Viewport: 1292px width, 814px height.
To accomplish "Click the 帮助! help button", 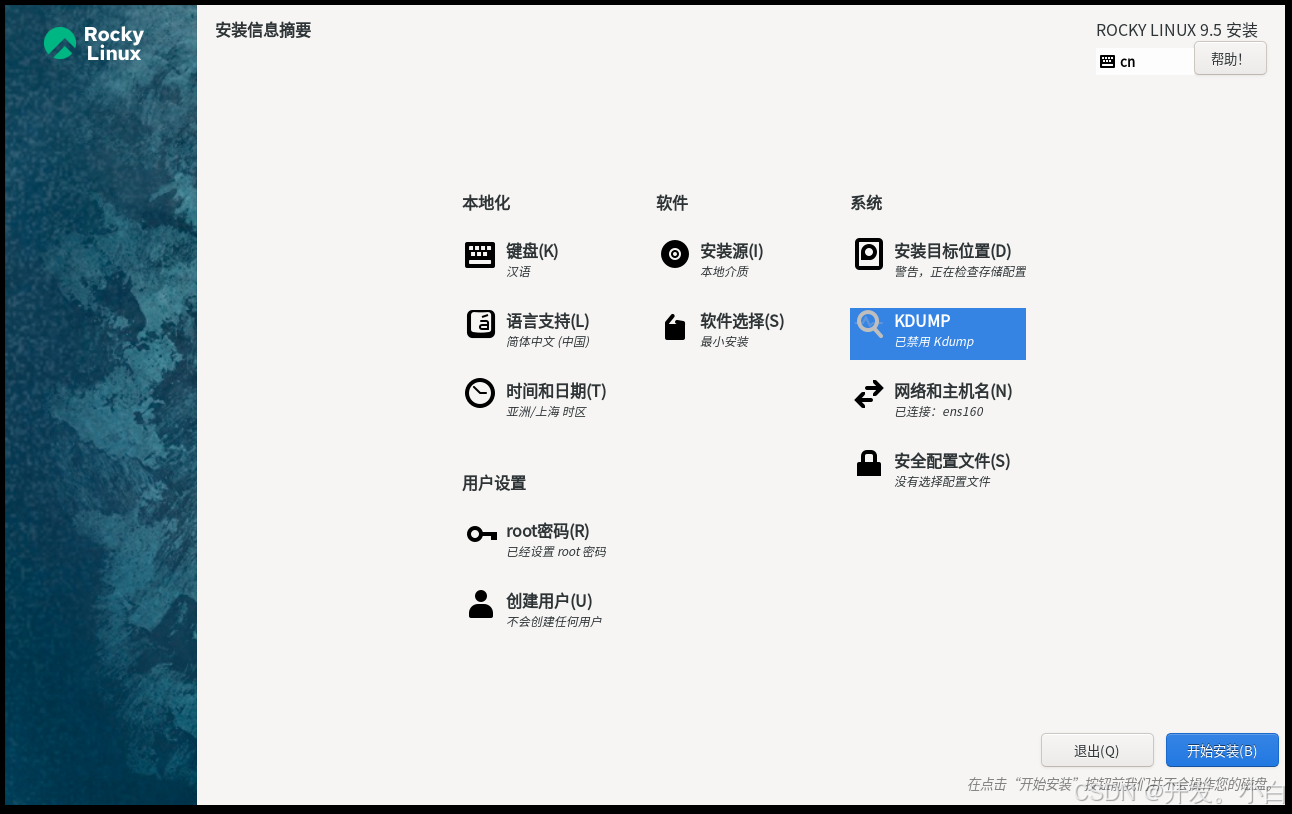I will pyautogui.click(x=1230, y=58).
